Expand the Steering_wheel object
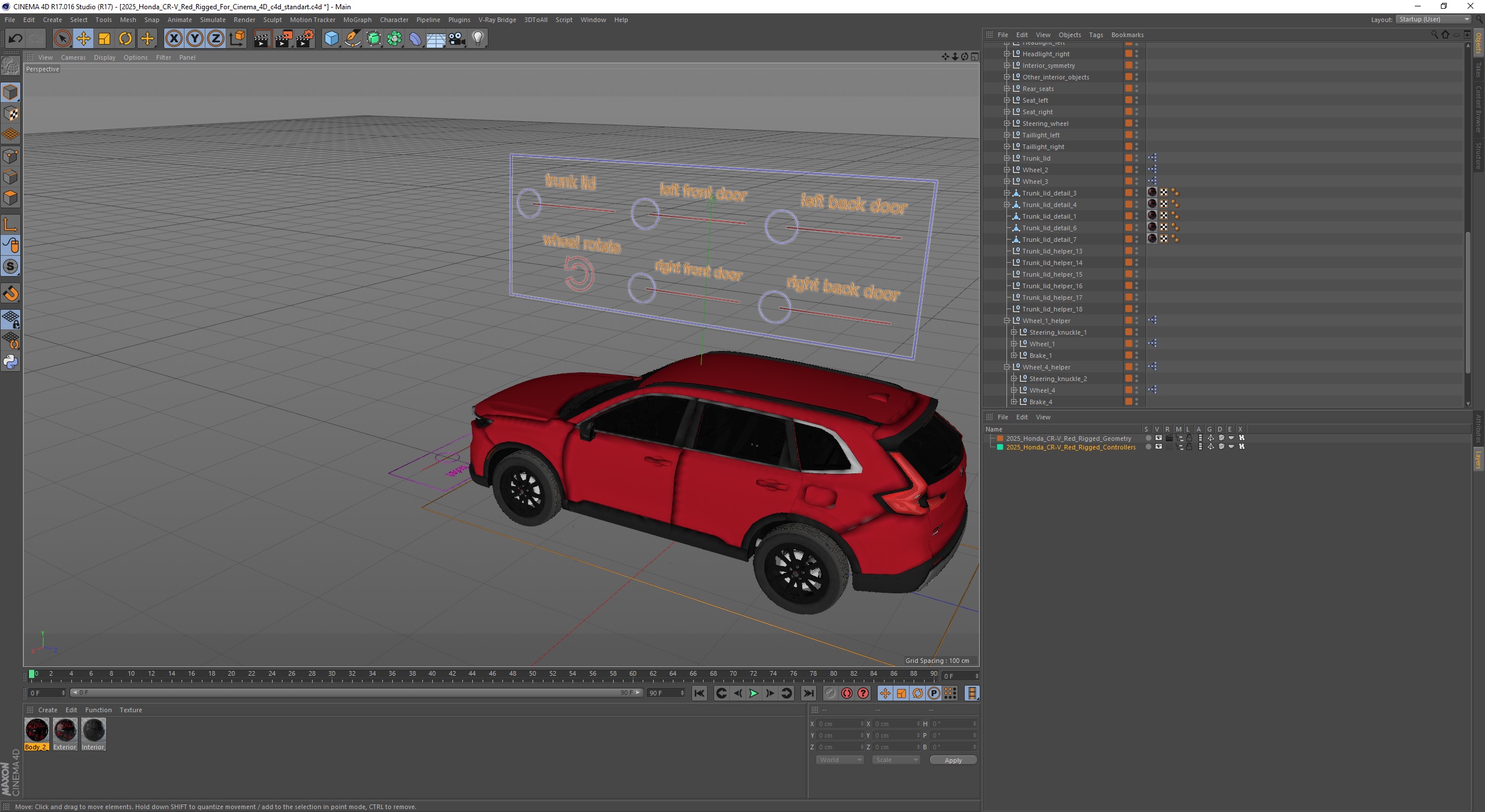The image size is (1485, 812). click(1008, 124)
